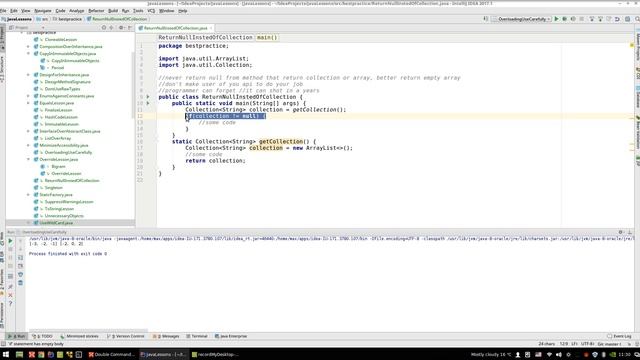Open Java Enterprise tool window tab
This screenshot has width=640, height=360.
(231, 336)
